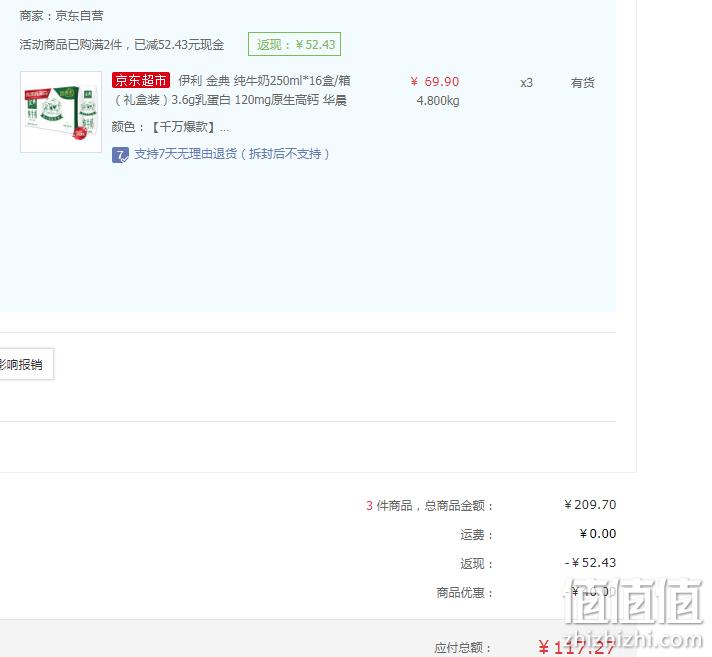Click the 返现：¥52.43 green tag
This screenshot has height=657, width=712.
294,44
